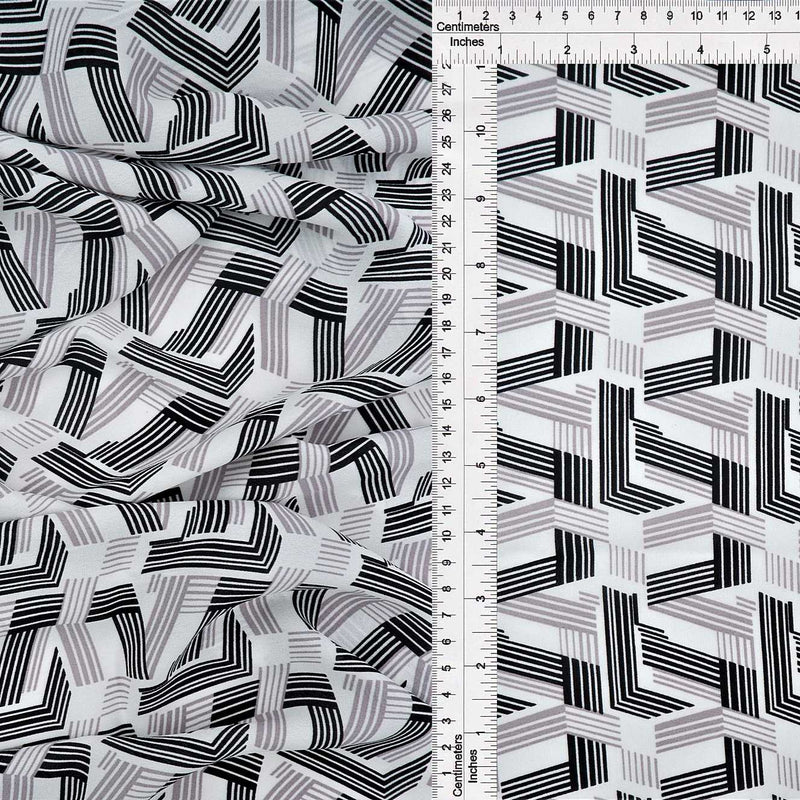Select the draped fabric photo on the left
Viewport: 800px width, 800px height.
click(216, 400)
